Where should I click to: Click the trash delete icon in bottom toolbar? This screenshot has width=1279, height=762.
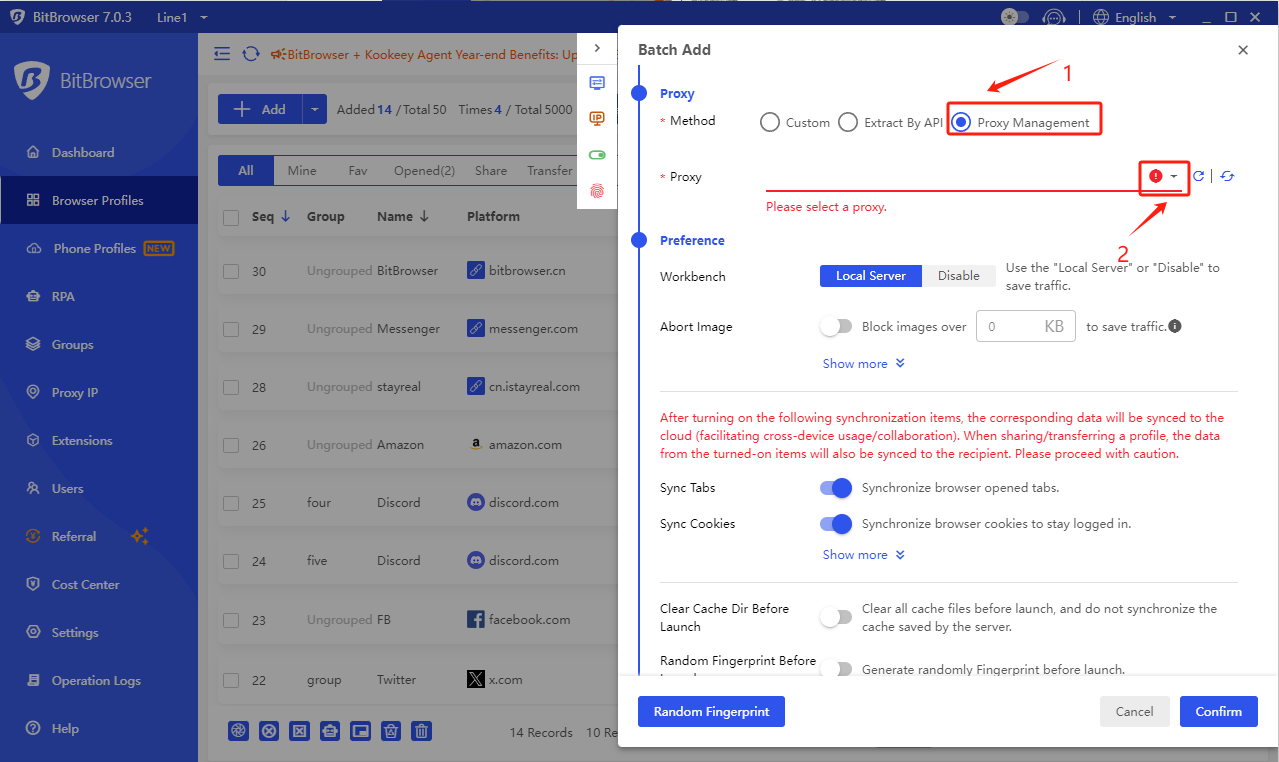click(x=422, y=732)
